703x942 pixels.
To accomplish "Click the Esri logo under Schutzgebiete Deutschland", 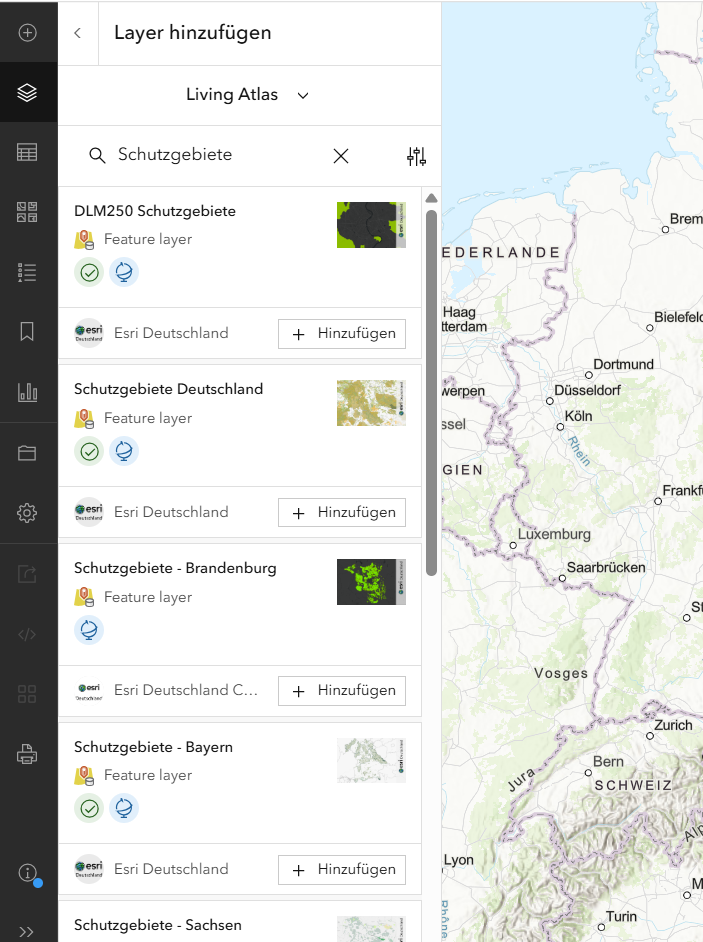I will [x=89, y=512].
